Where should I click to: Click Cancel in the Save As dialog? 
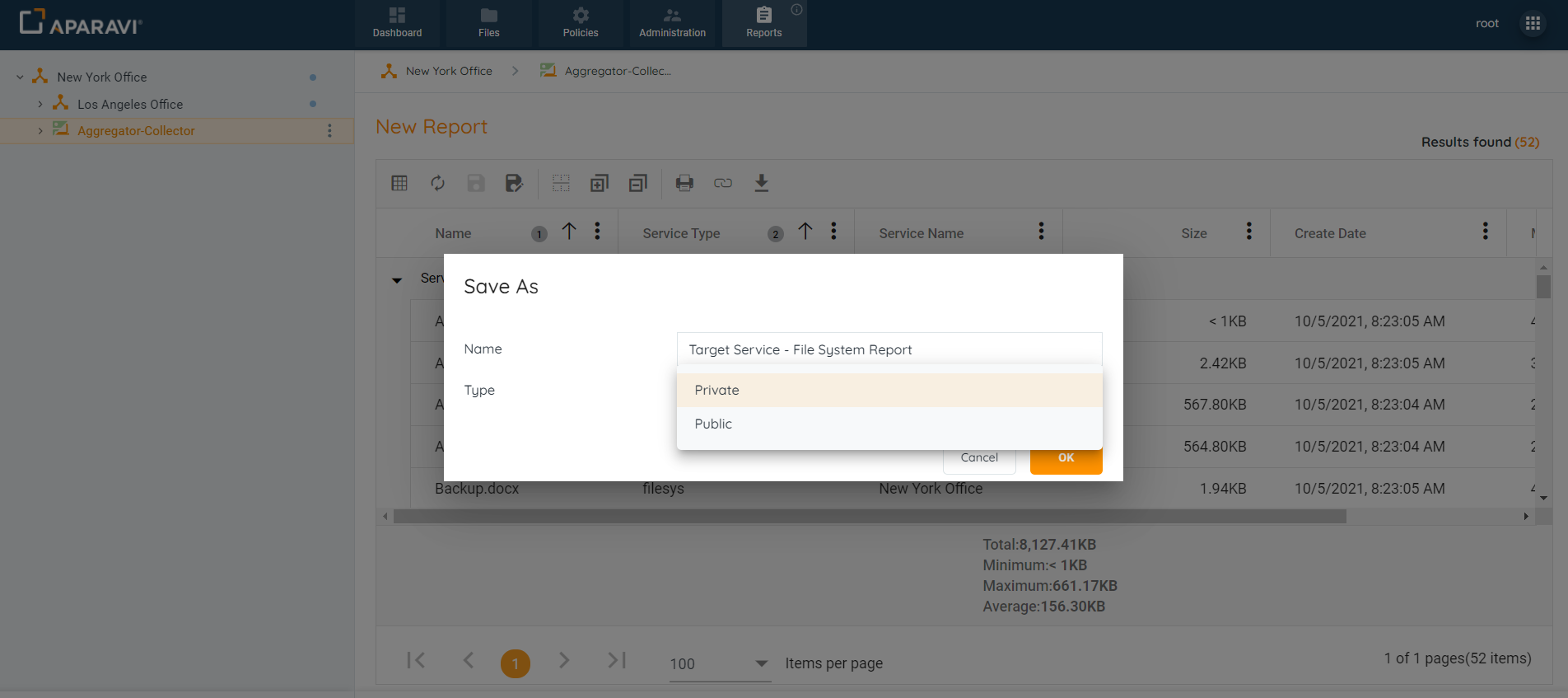point(978,458)
